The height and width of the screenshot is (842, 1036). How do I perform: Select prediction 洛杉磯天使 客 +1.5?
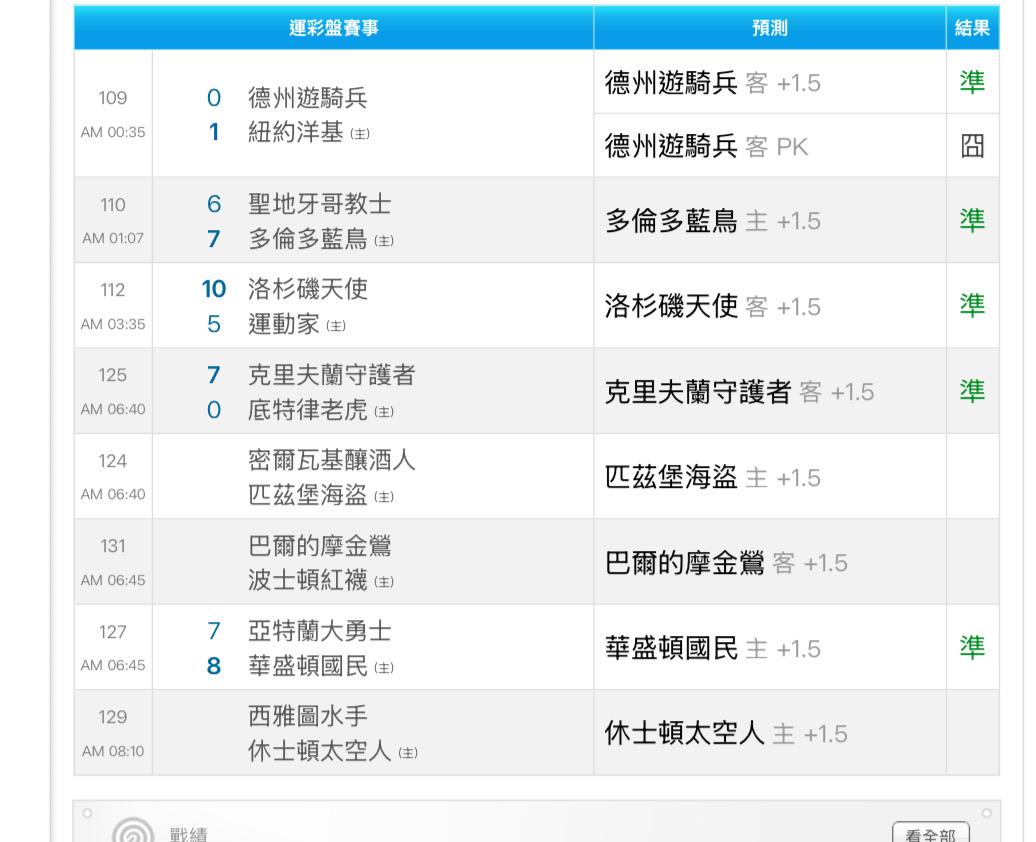[x=712, y=307]
